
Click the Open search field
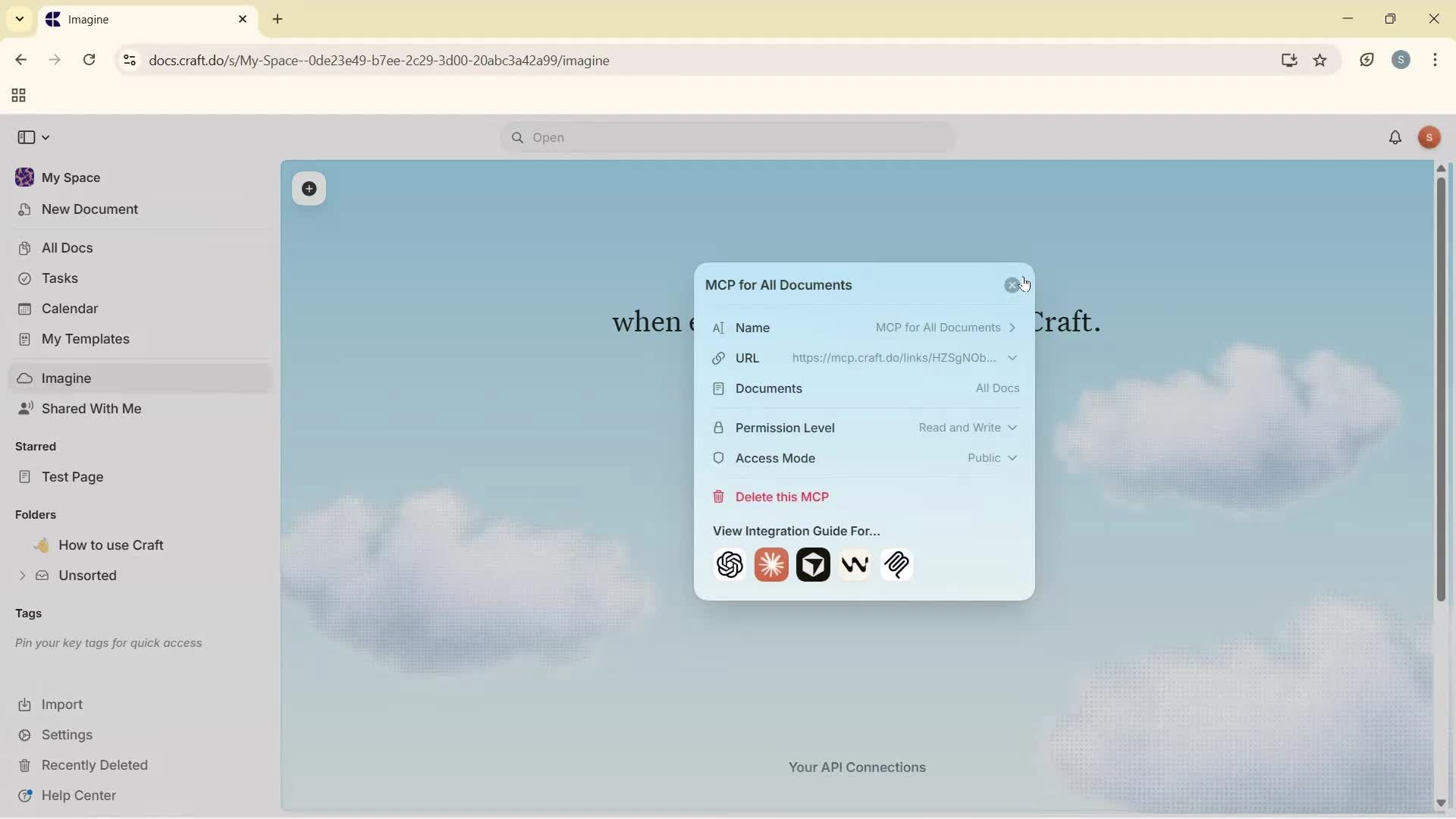[728, 138]
